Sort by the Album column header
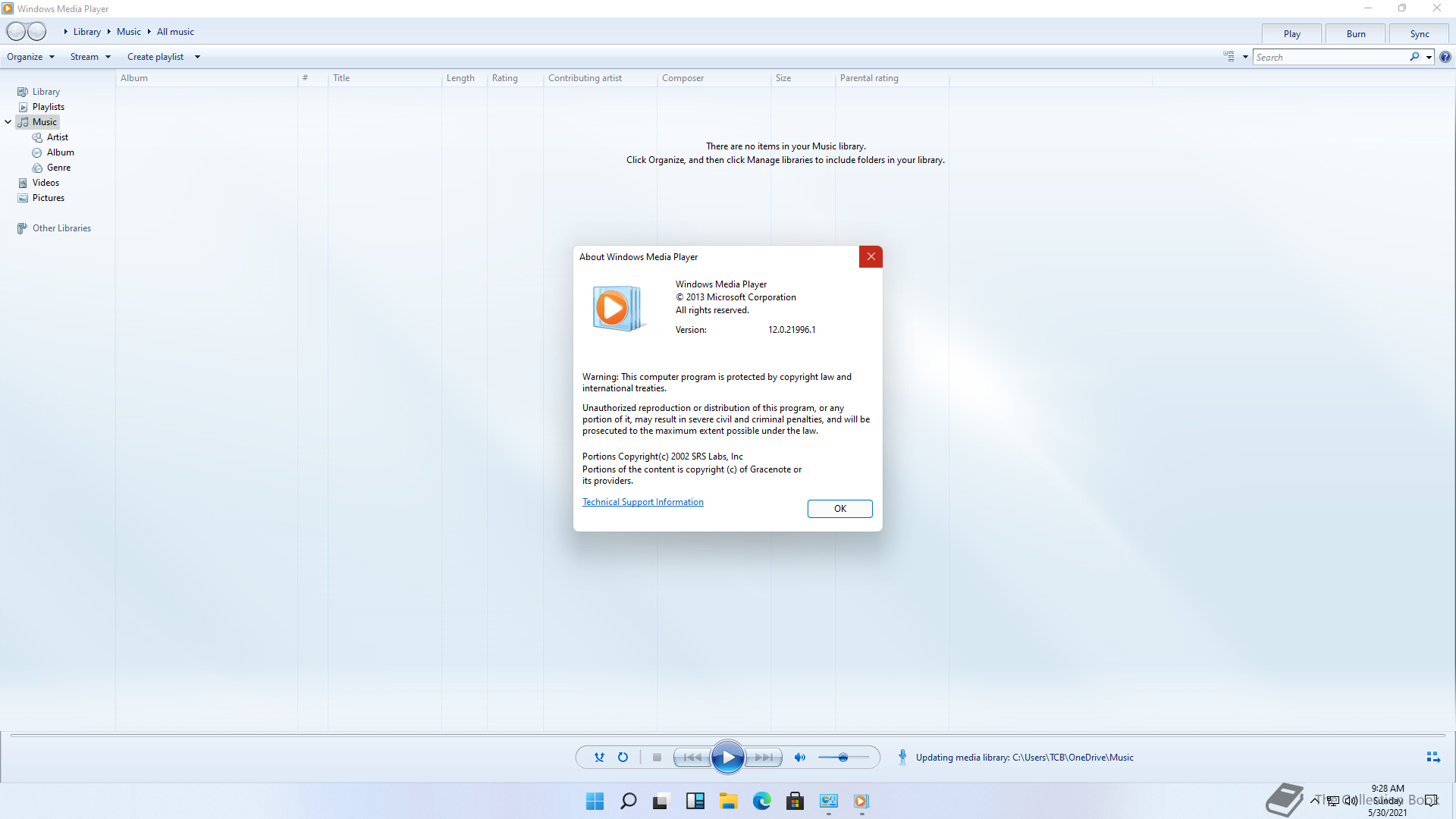 [x=206, y=78]
